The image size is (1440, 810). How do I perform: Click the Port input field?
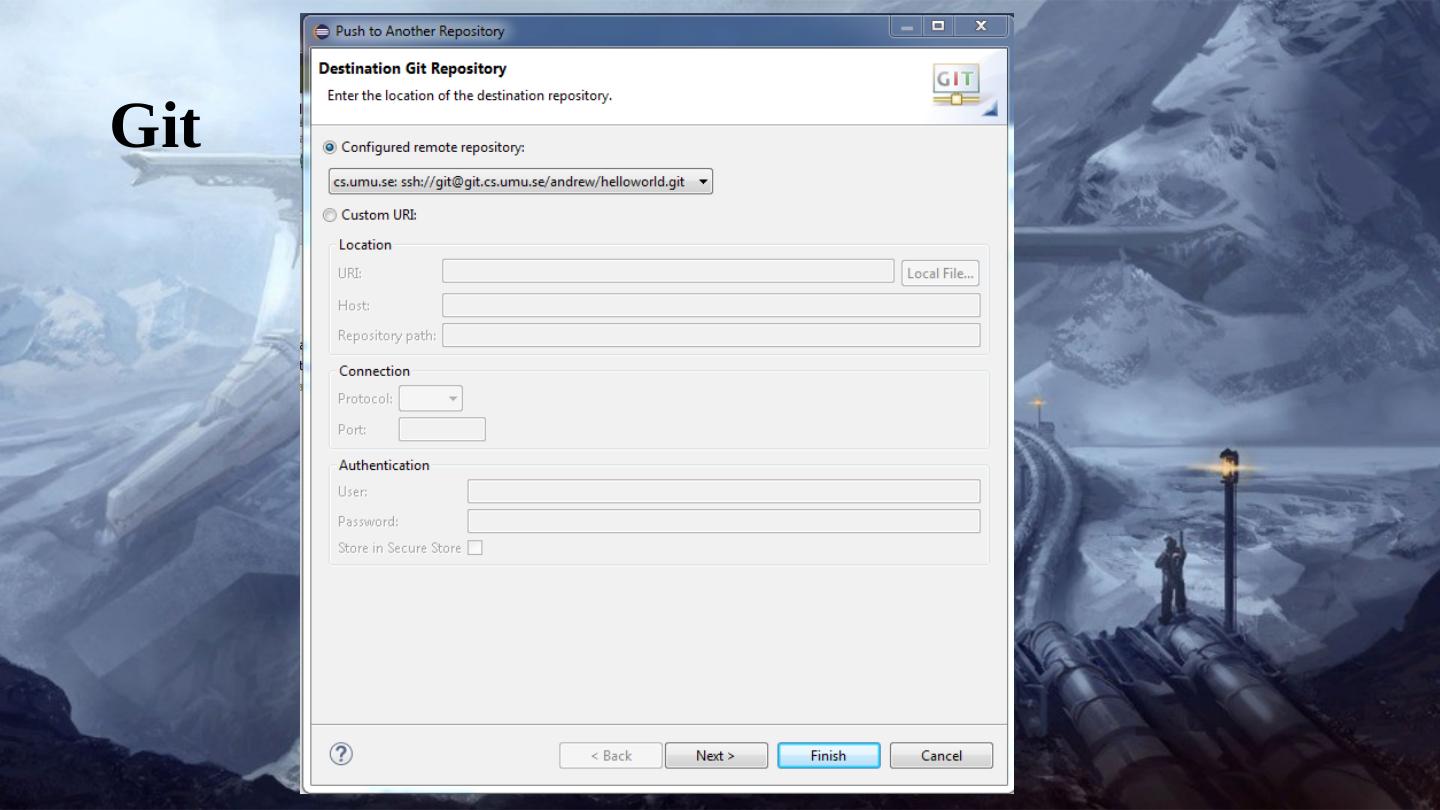tap(442, 430)
